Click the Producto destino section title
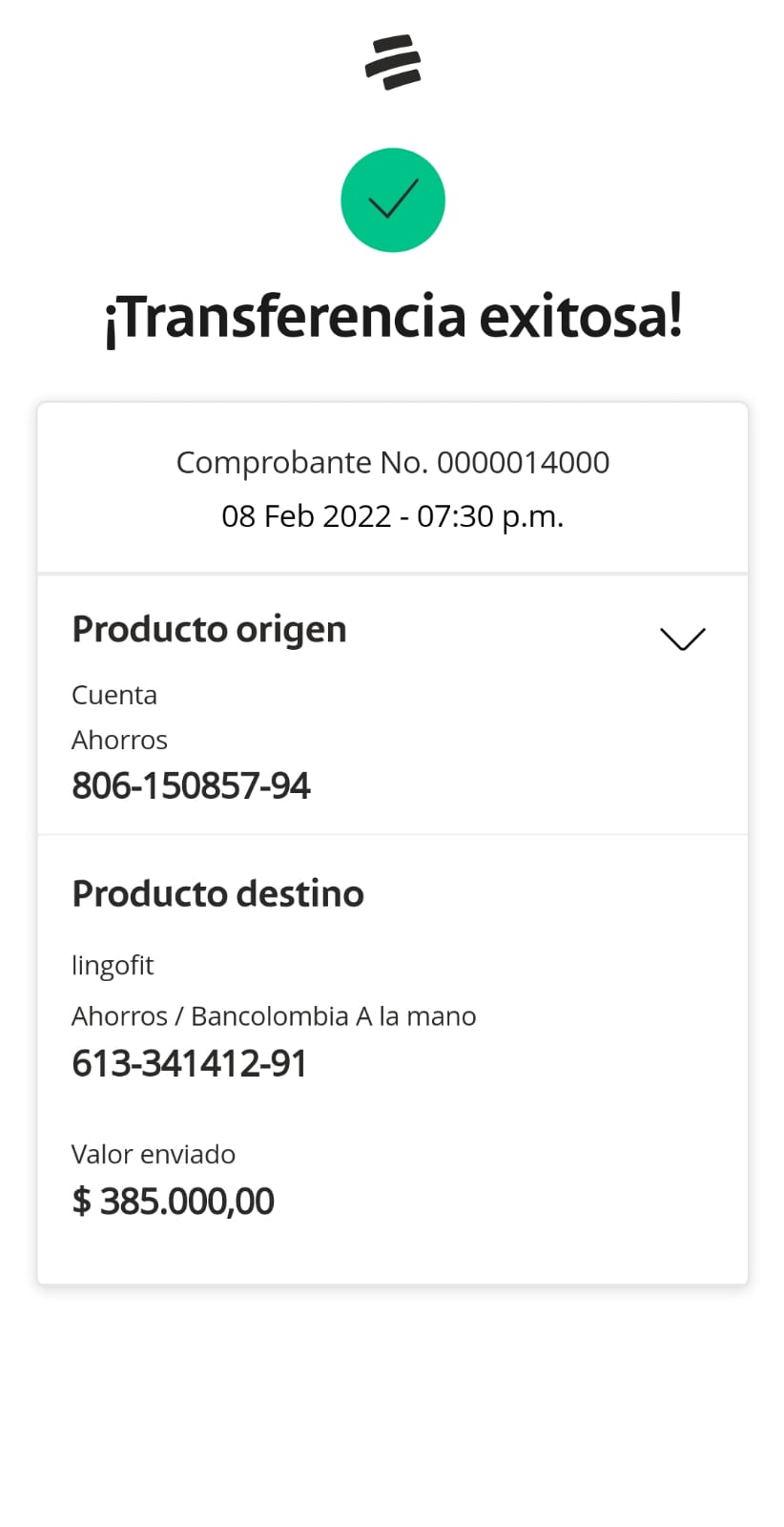 point(217,894)
